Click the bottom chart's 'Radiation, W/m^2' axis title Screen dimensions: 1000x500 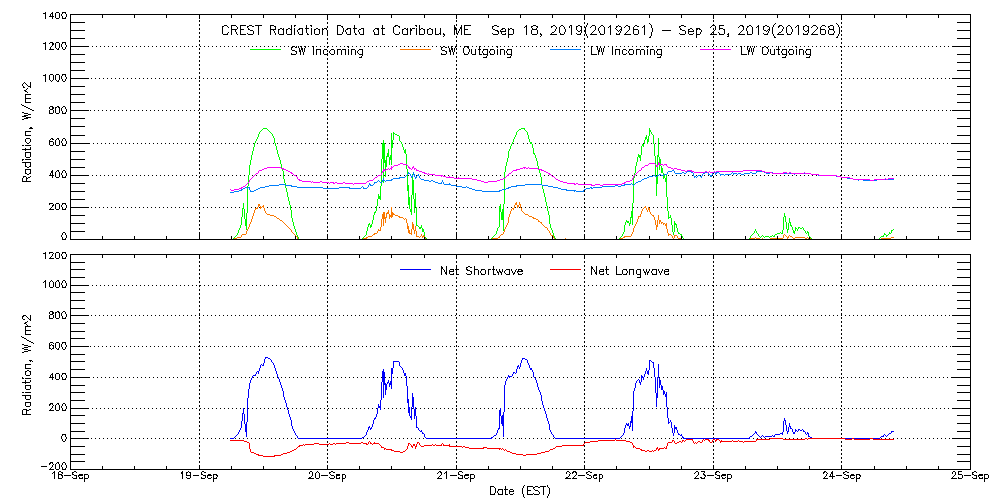[28, 360]
